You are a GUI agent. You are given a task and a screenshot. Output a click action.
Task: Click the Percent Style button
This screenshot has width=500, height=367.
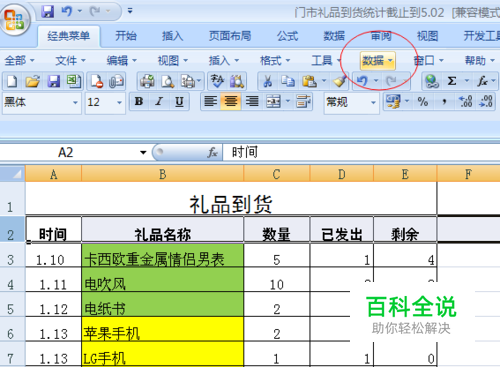pos(423,101)
